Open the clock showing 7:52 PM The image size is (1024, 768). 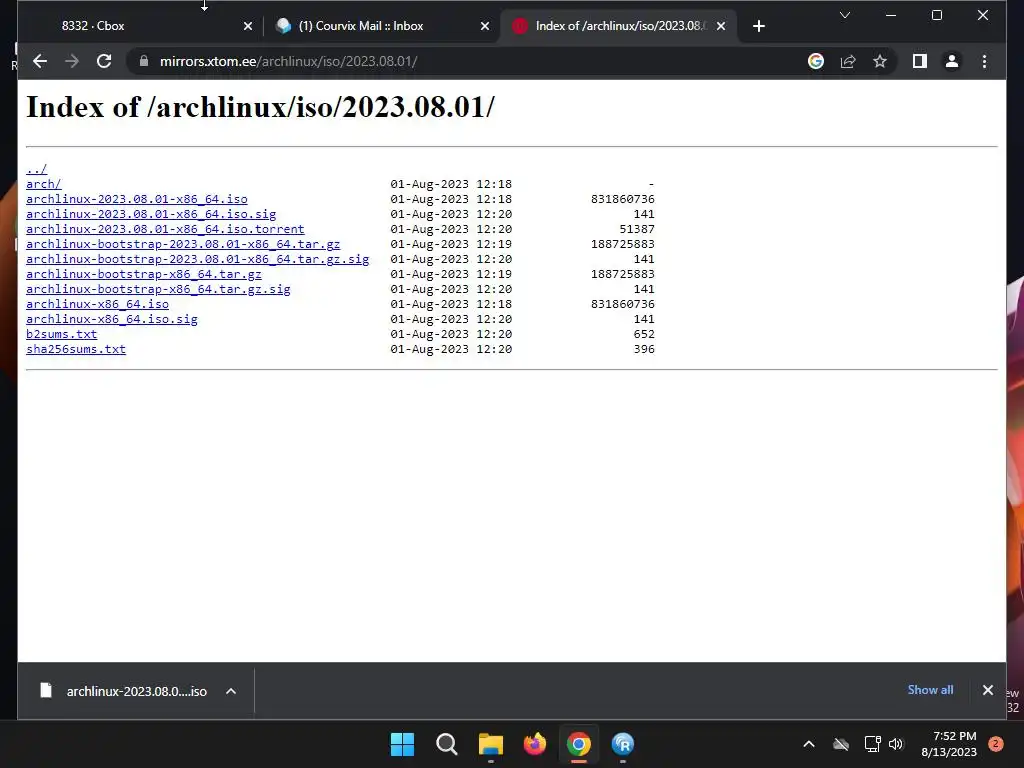pos(949,744)
